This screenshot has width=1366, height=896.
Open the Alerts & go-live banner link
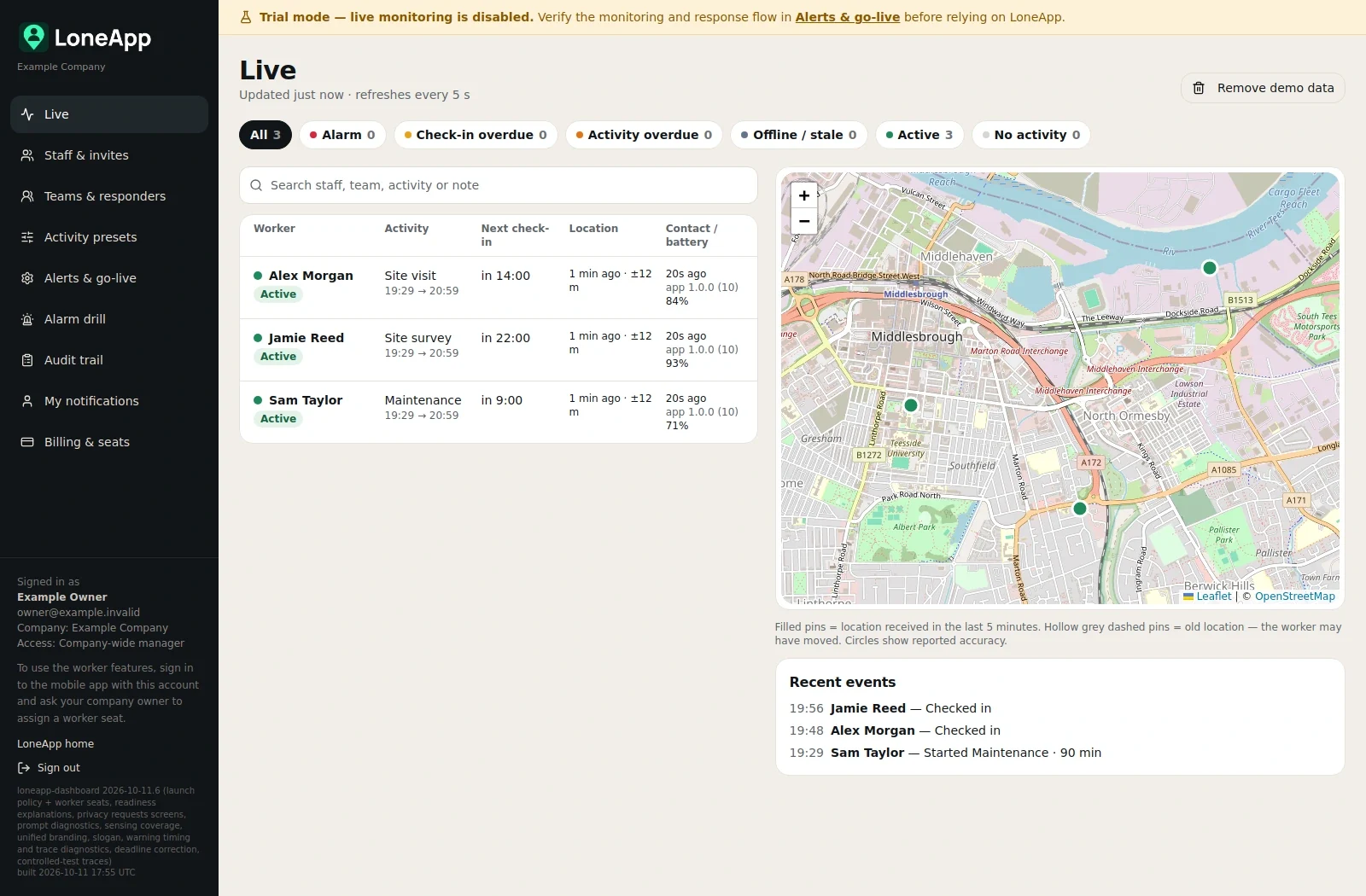848,17
